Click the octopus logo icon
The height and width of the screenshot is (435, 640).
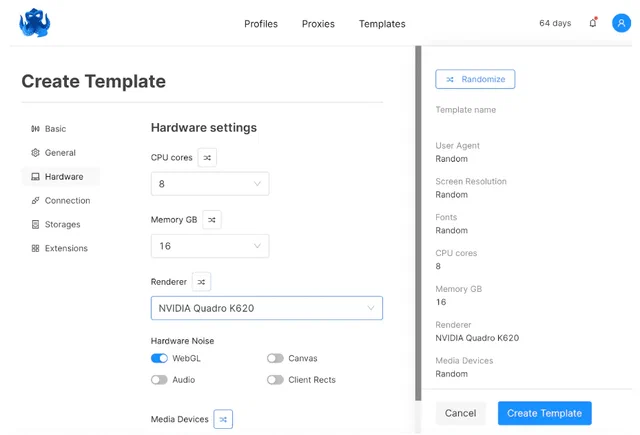35,23
